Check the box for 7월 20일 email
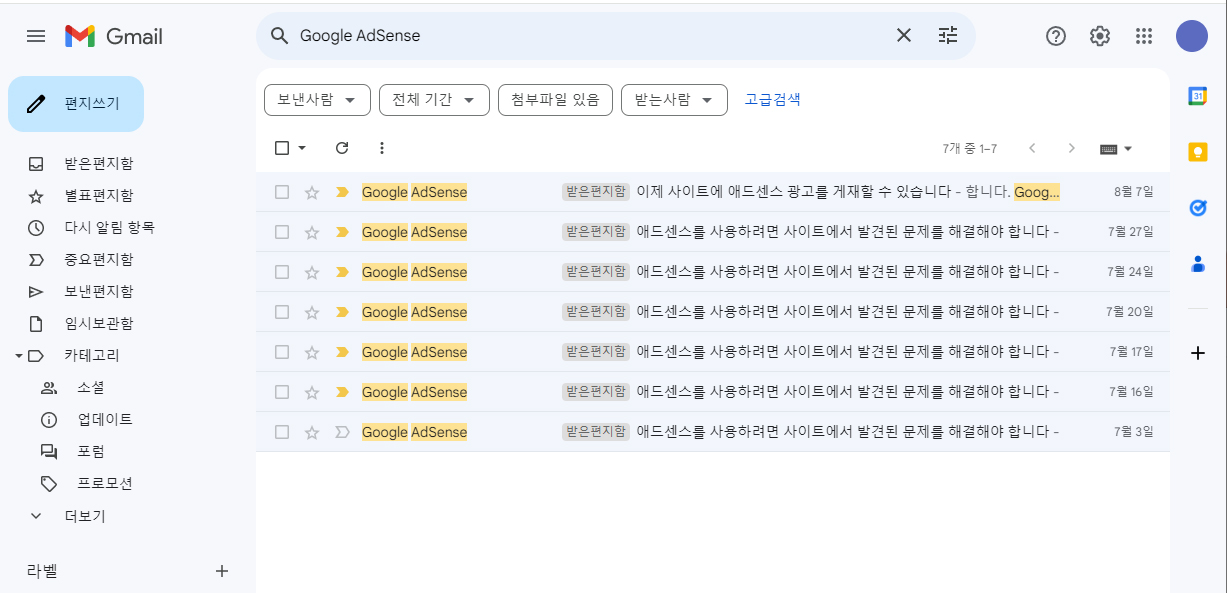 click(x=282, y=312)
